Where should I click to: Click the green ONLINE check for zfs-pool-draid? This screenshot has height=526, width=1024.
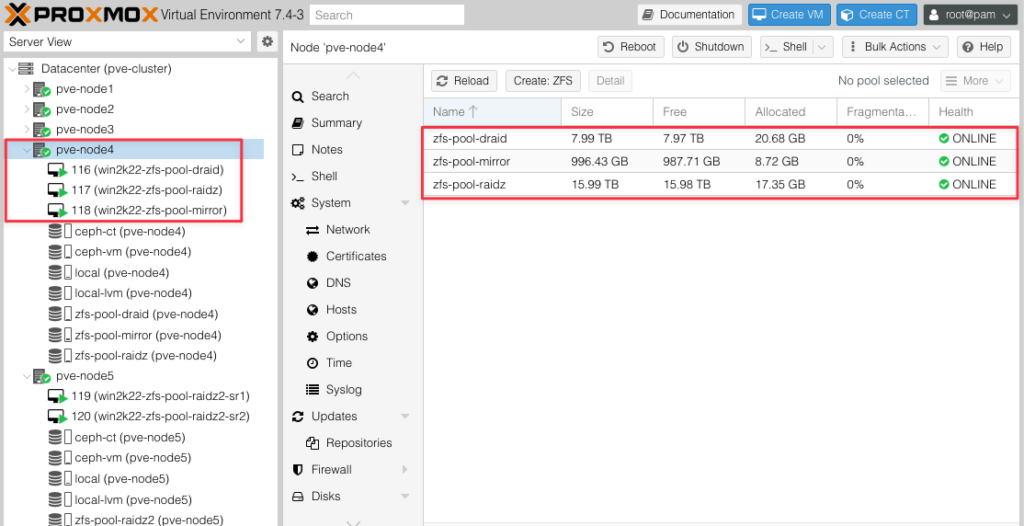click(944, 139)
